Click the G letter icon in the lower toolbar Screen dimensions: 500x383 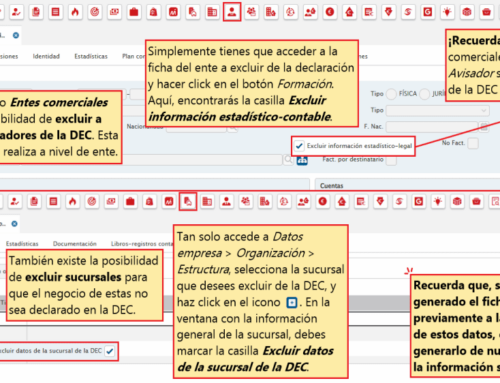419,201
